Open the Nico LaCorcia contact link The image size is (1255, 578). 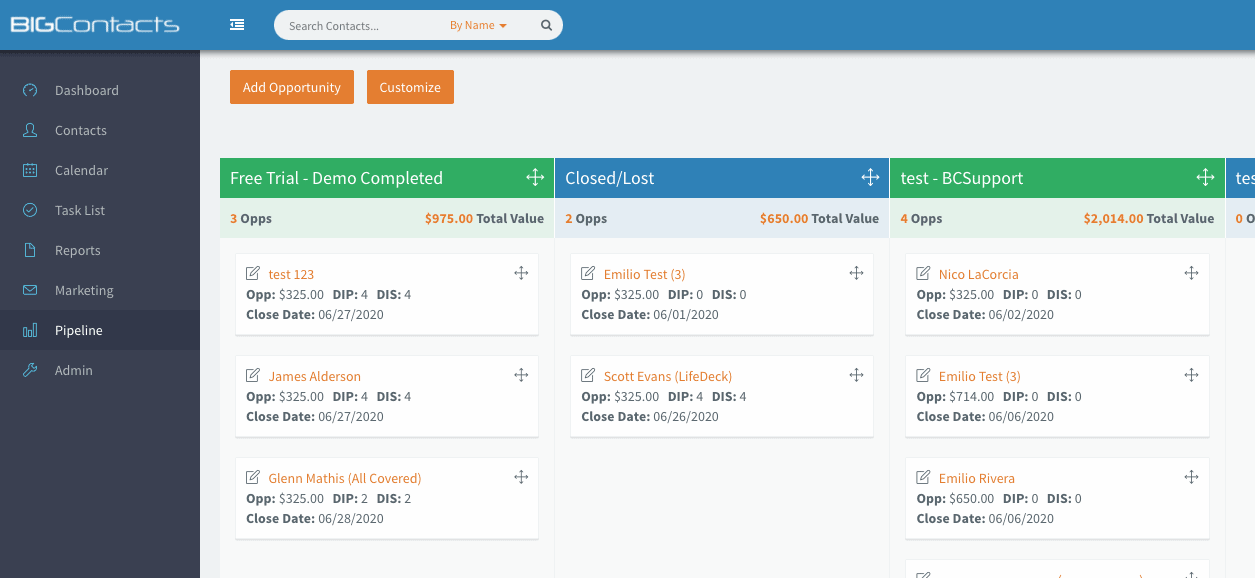tap(979, 274)
